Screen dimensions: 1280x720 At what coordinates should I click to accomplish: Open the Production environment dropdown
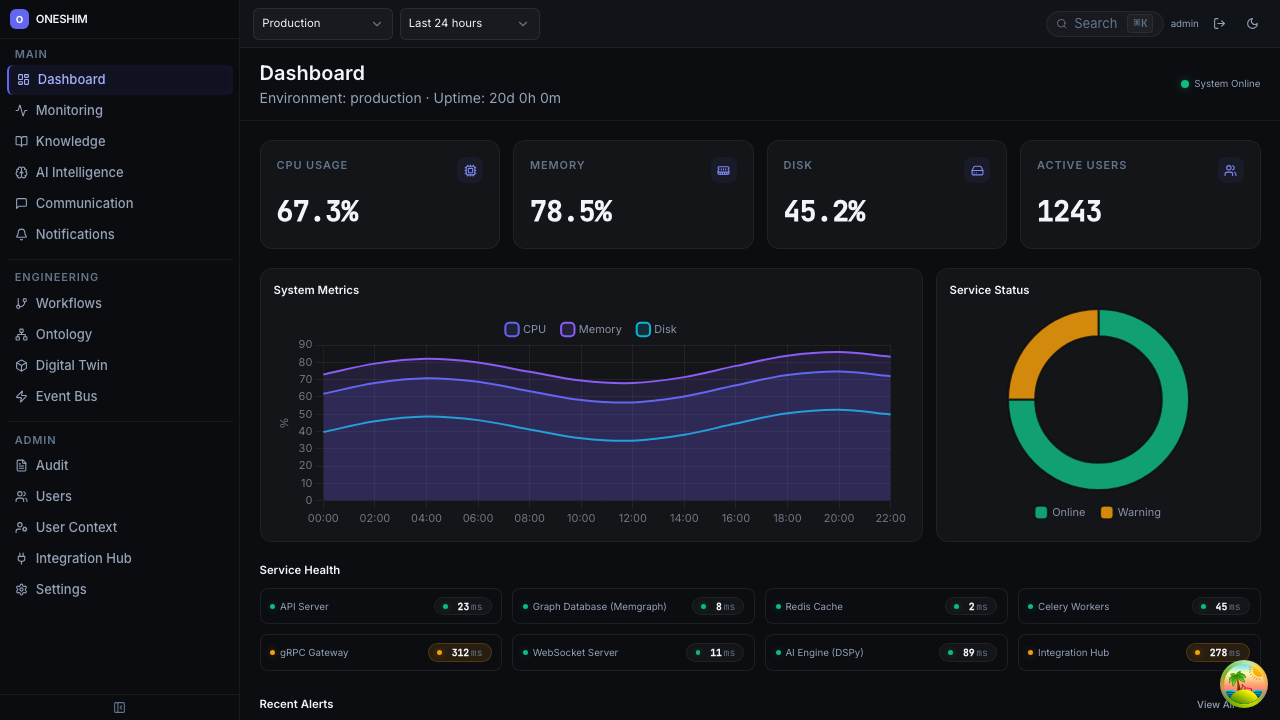tap(322, 23)
